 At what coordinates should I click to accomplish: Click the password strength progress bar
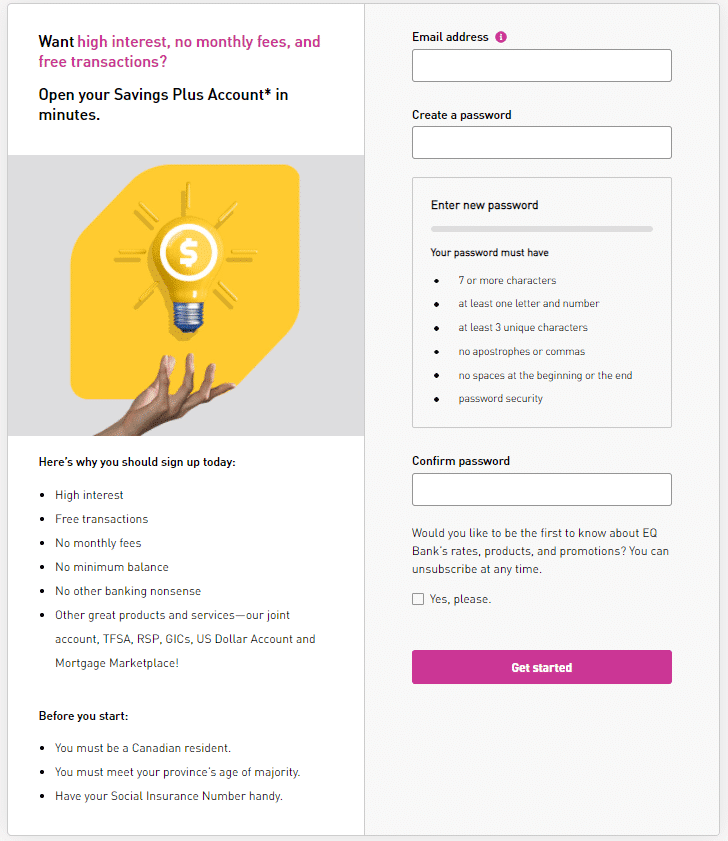coord(541,229)
